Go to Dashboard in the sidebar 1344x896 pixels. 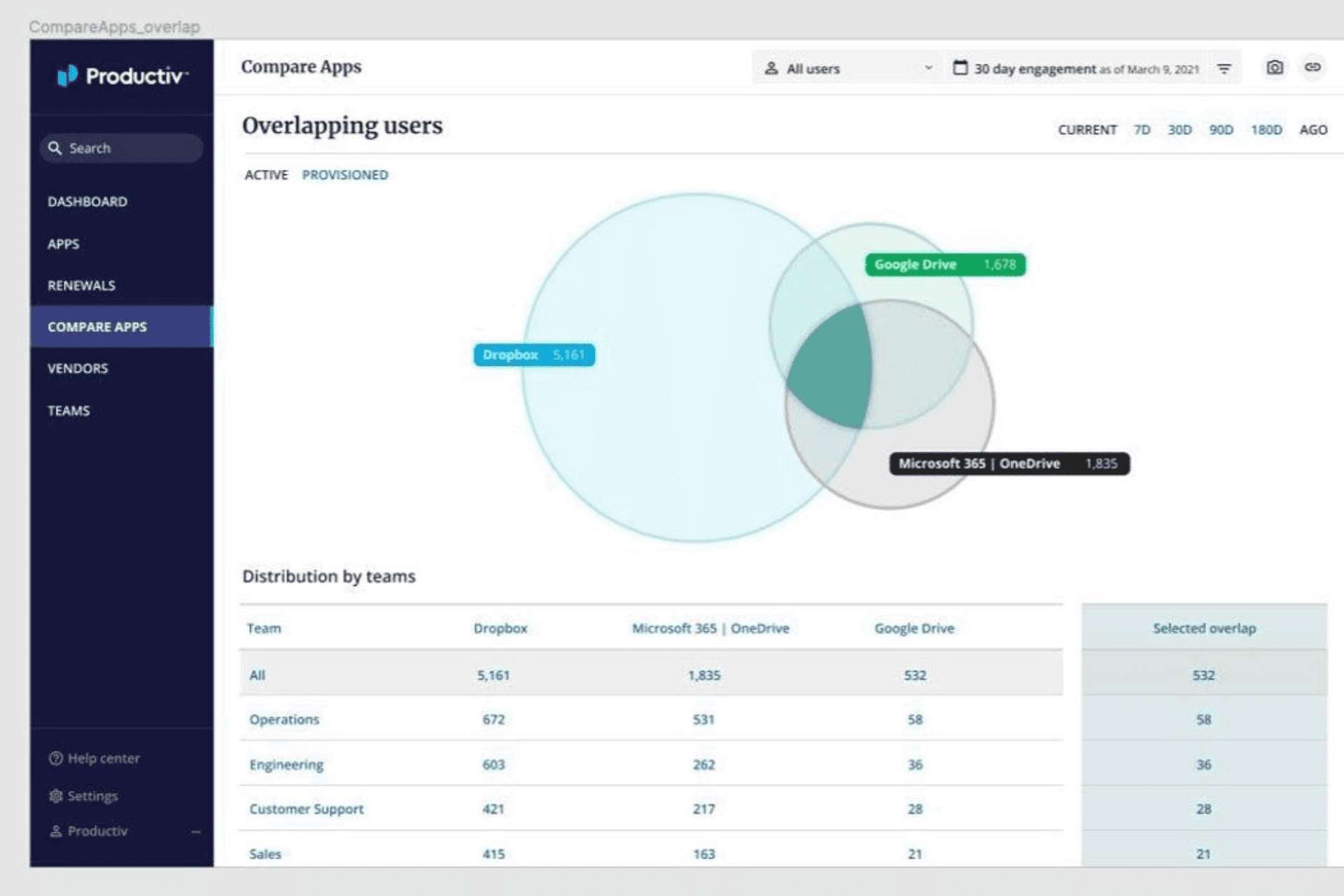[x=87, y=202]
